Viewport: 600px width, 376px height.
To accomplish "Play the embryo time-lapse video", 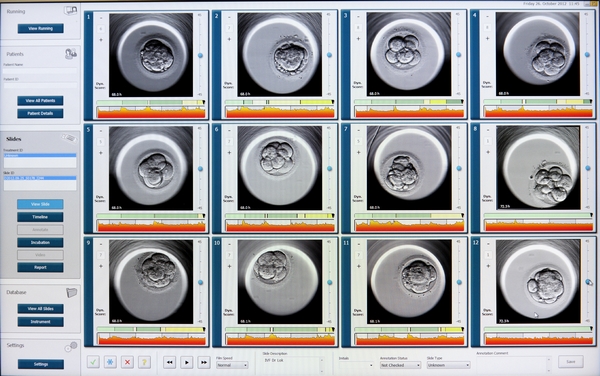I will point(187,362).
